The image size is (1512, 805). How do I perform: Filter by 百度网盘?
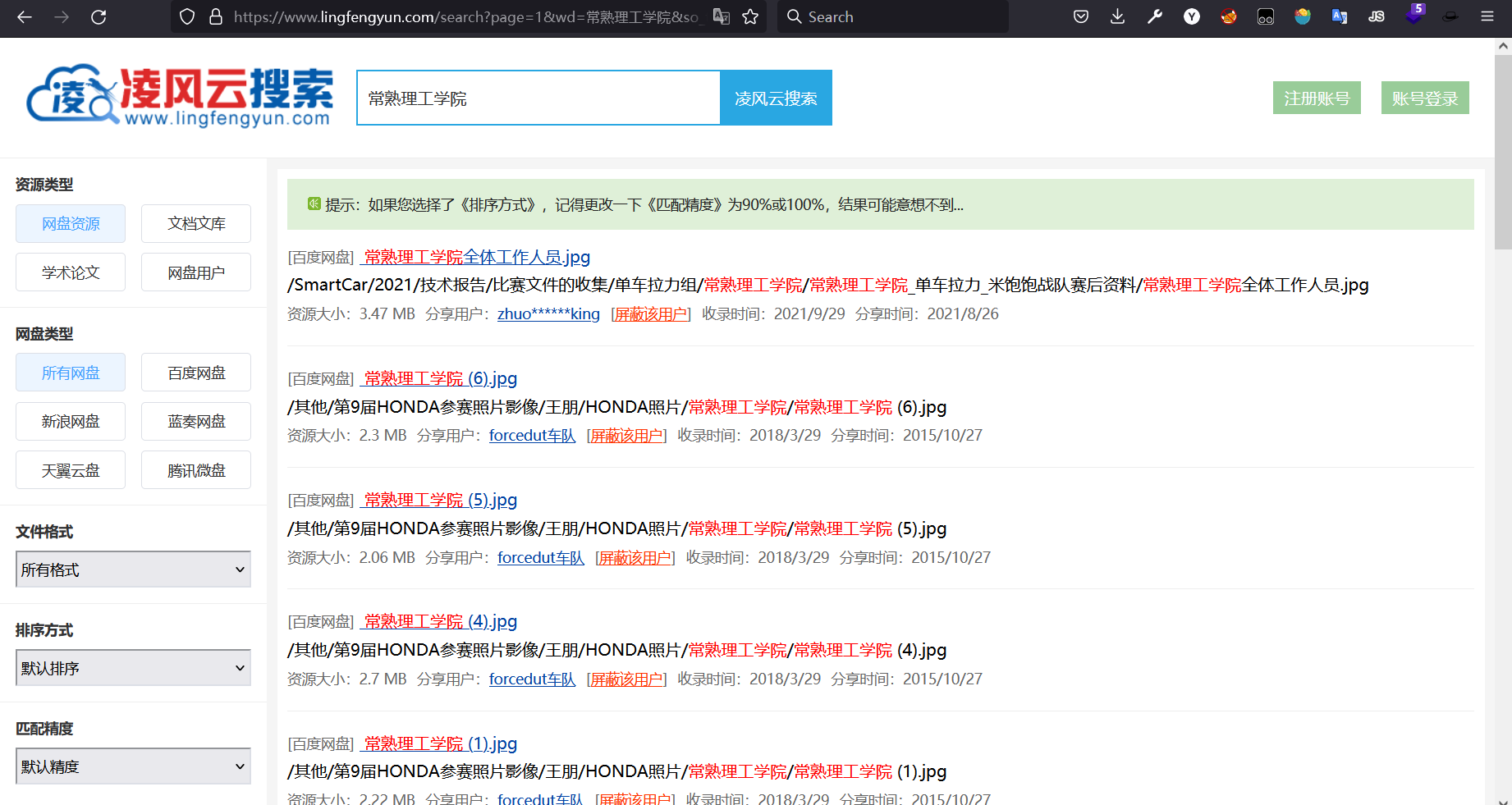196,373
